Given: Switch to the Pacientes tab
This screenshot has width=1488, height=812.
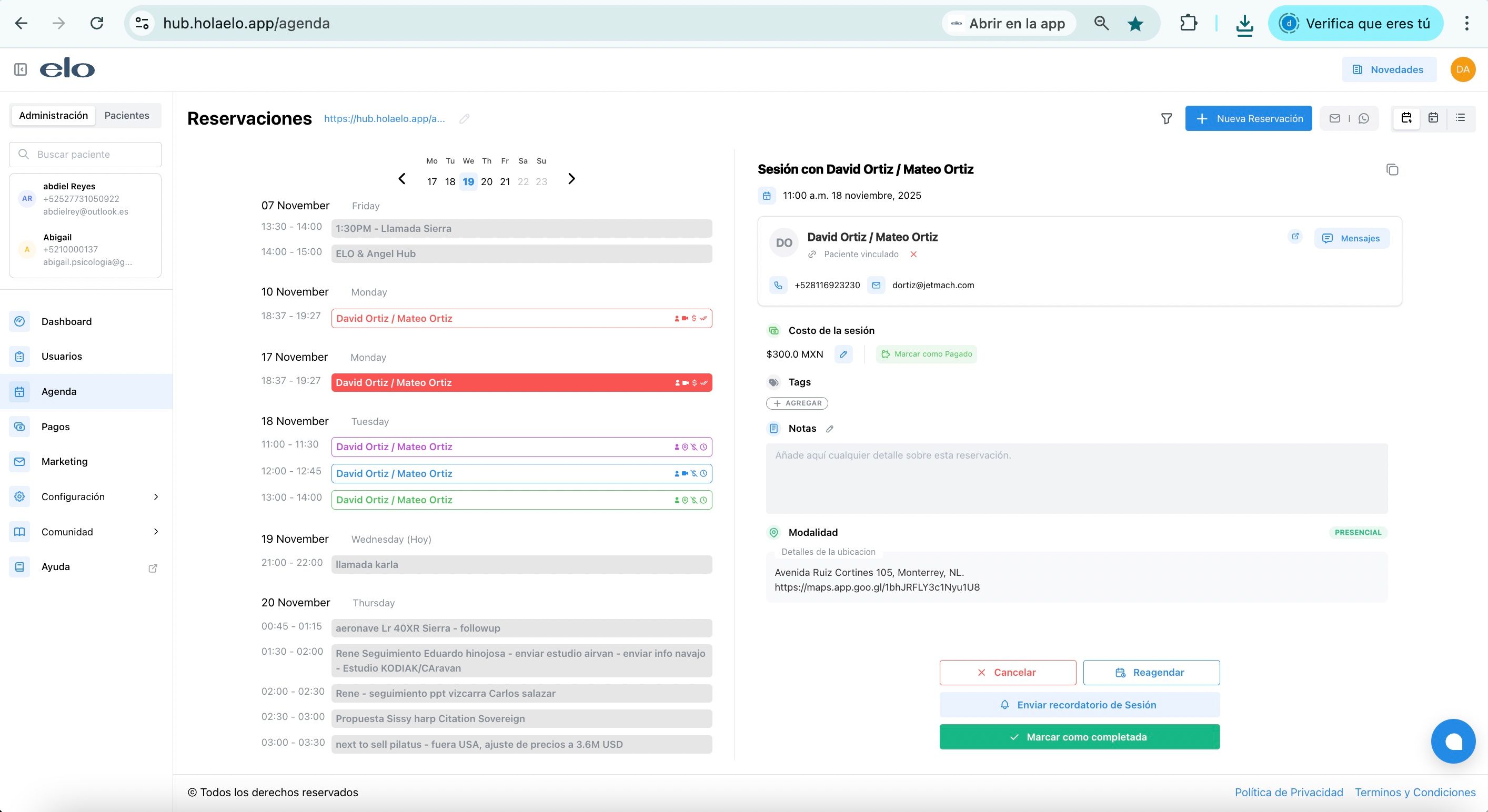Looking at the screenshot, I should (126, 116).
